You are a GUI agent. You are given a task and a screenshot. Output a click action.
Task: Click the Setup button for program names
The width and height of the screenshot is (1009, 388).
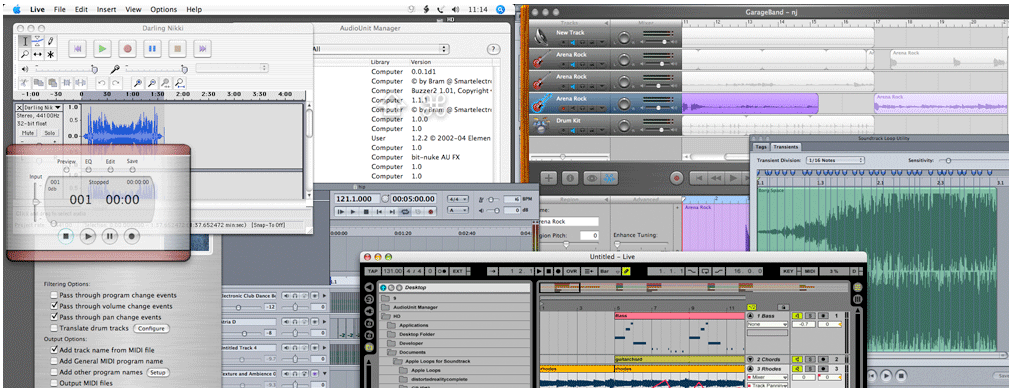(x=158, y=372)
